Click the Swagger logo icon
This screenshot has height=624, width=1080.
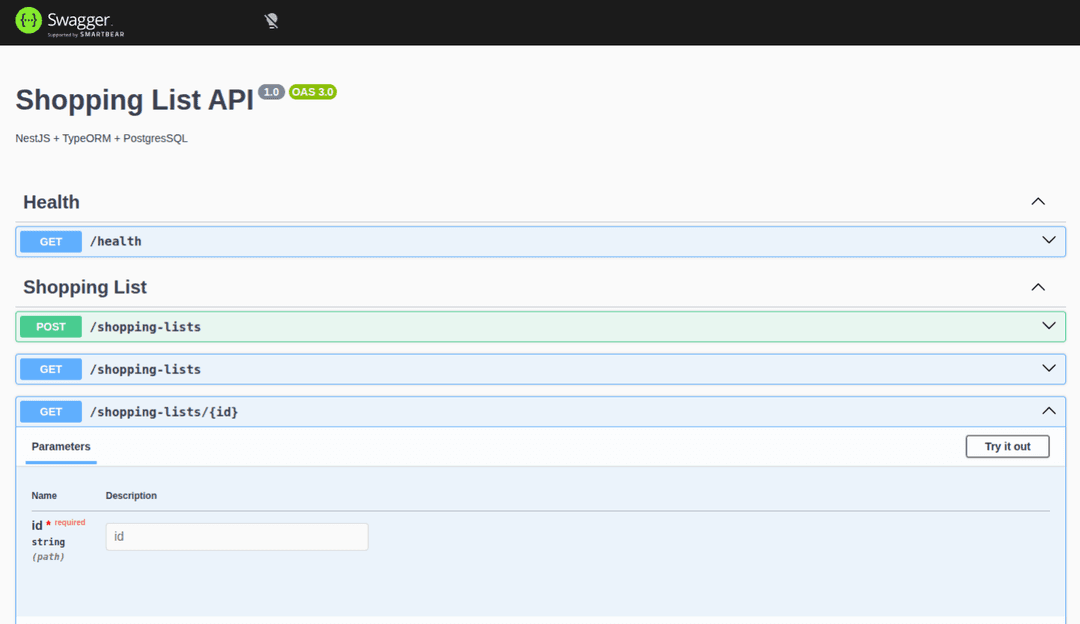[x=28, y=20]
